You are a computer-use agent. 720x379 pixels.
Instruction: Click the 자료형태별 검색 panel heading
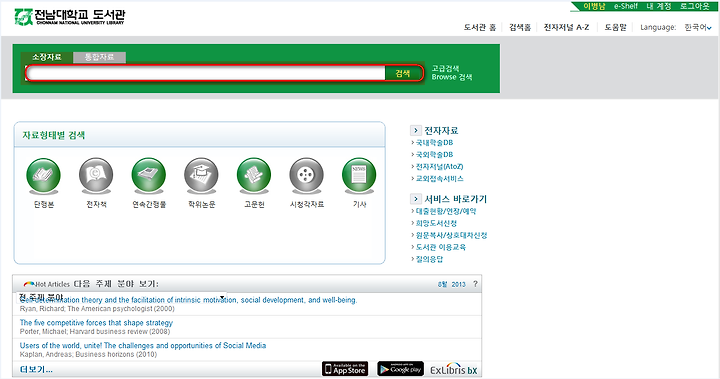tap(54, 135)
